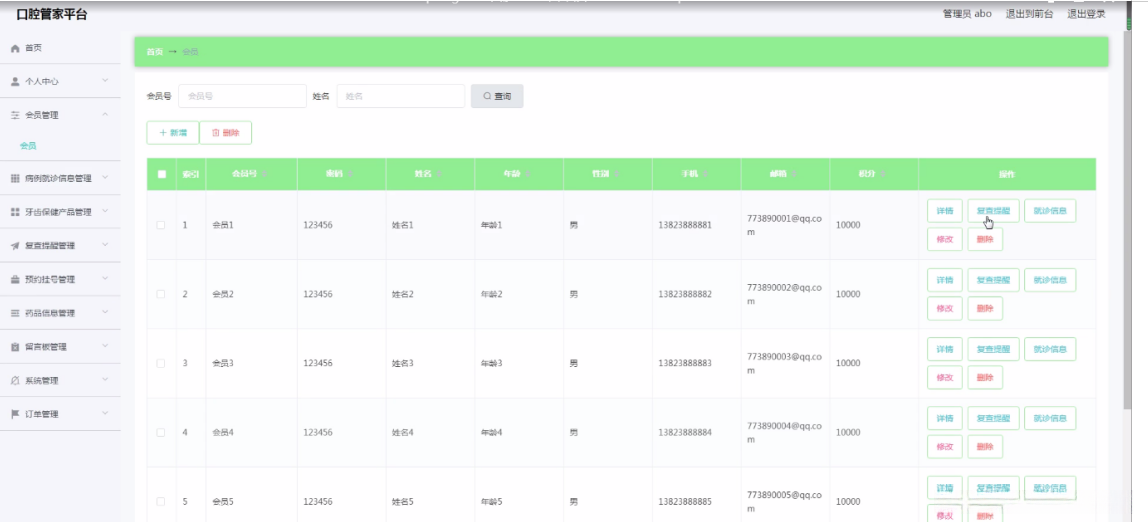Click the 新增 add button
This screenshot has width=1148, height=522.
pyautogui.click(x=173, y=133)
